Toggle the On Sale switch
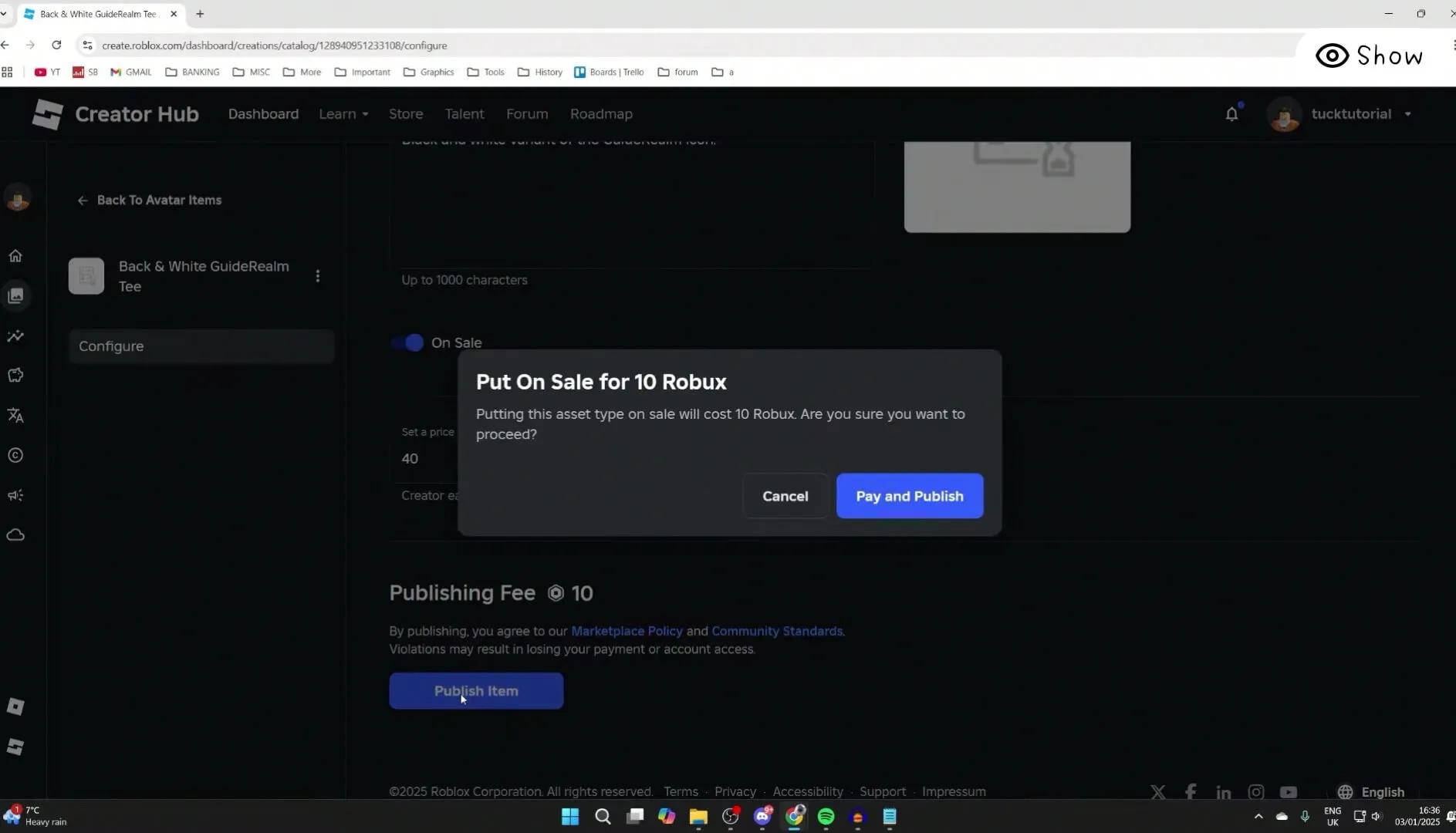The height and width of the screenshot is (833, 1456). 408,342
